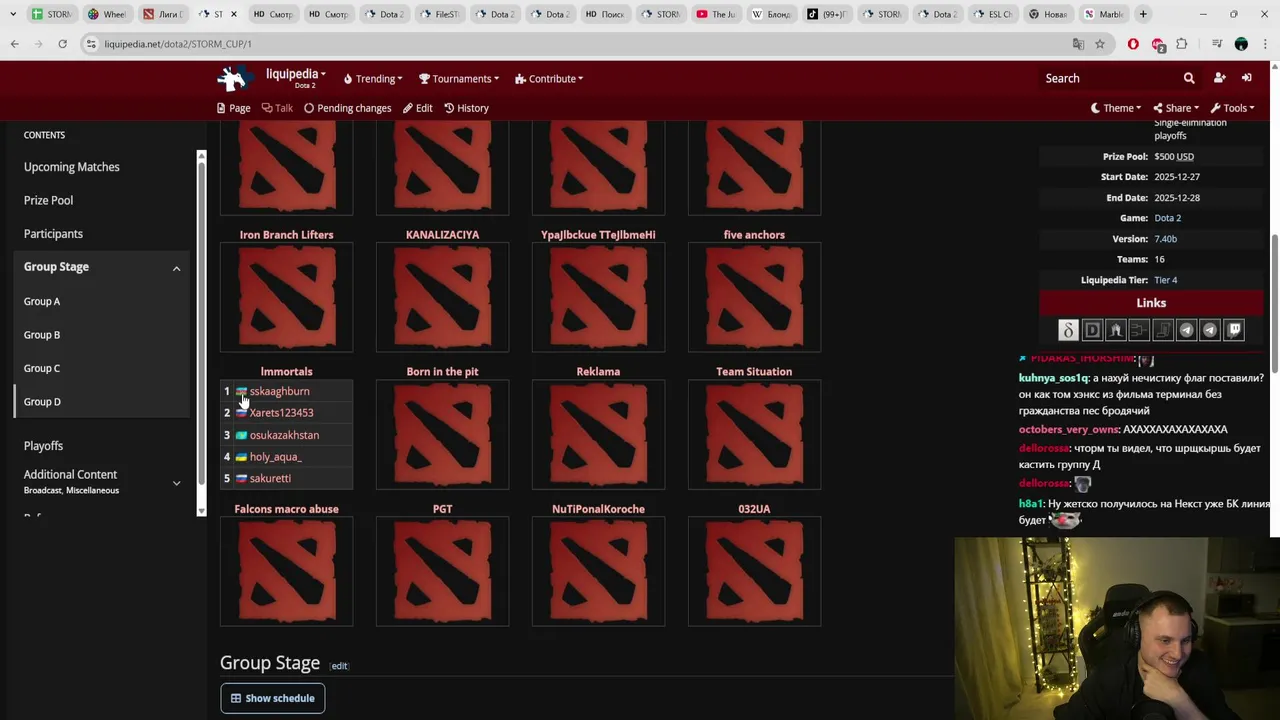Screen dimensions: 1280x720
Task: Open Pending changes tab
Action: [x=347, y=108]
